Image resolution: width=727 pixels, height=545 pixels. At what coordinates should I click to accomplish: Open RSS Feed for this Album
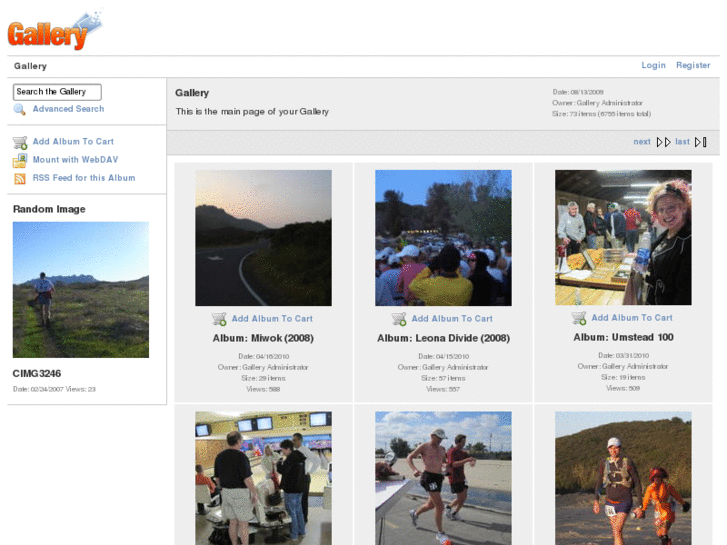[84, 178]
